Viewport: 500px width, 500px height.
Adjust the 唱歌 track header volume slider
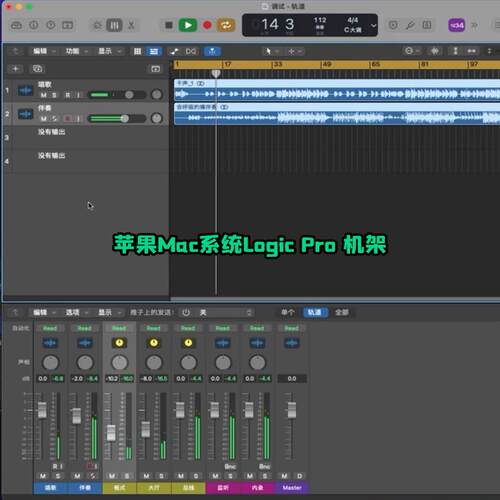(117, 95)
